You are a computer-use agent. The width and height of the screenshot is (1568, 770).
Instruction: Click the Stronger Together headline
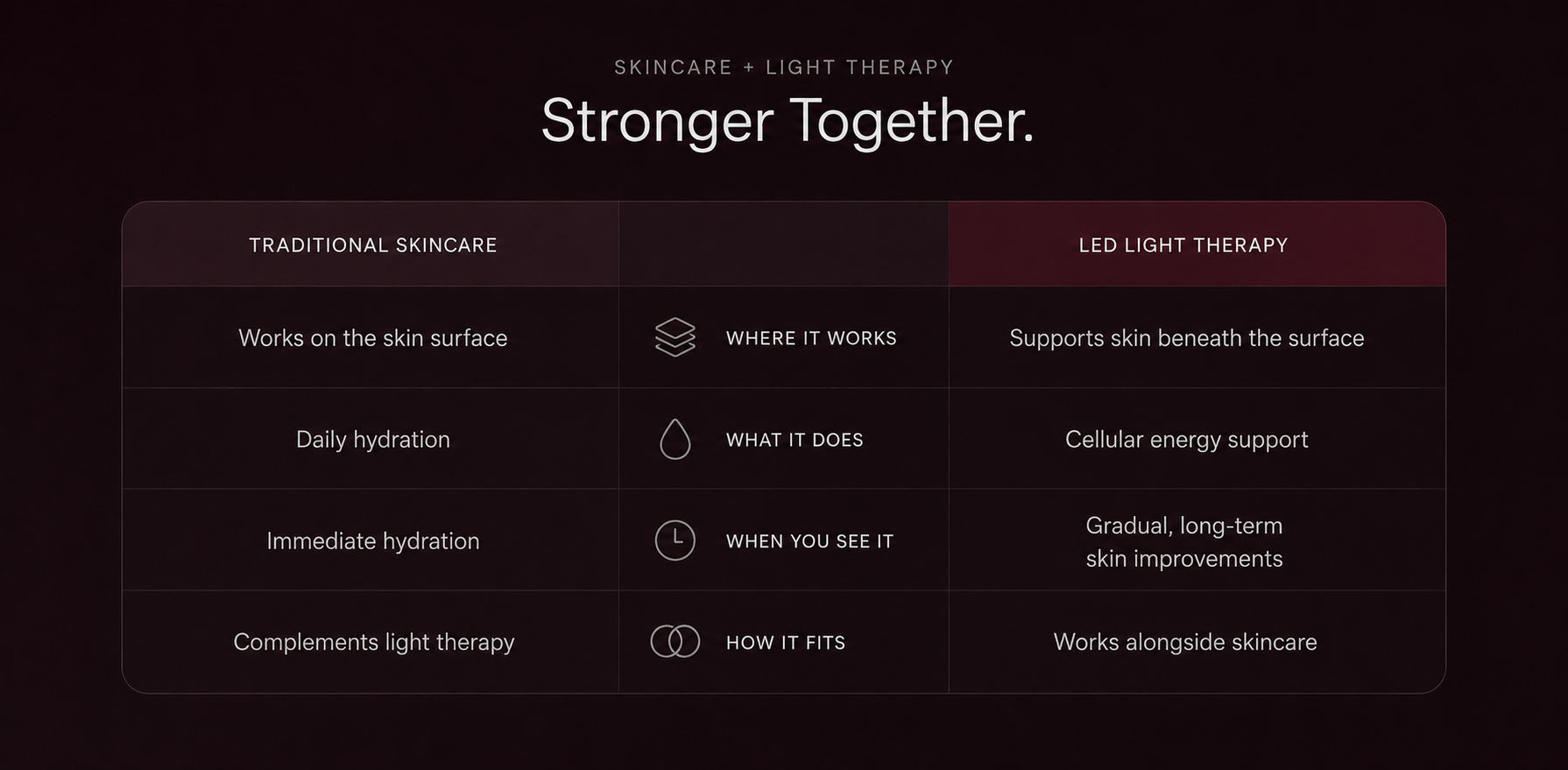point(788,120)
